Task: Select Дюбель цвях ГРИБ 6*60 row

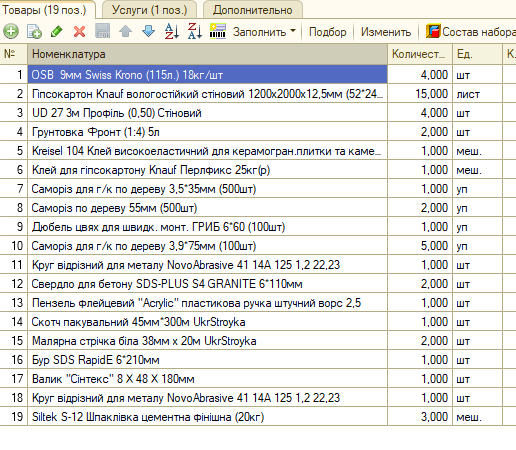Action: (207, 227)
